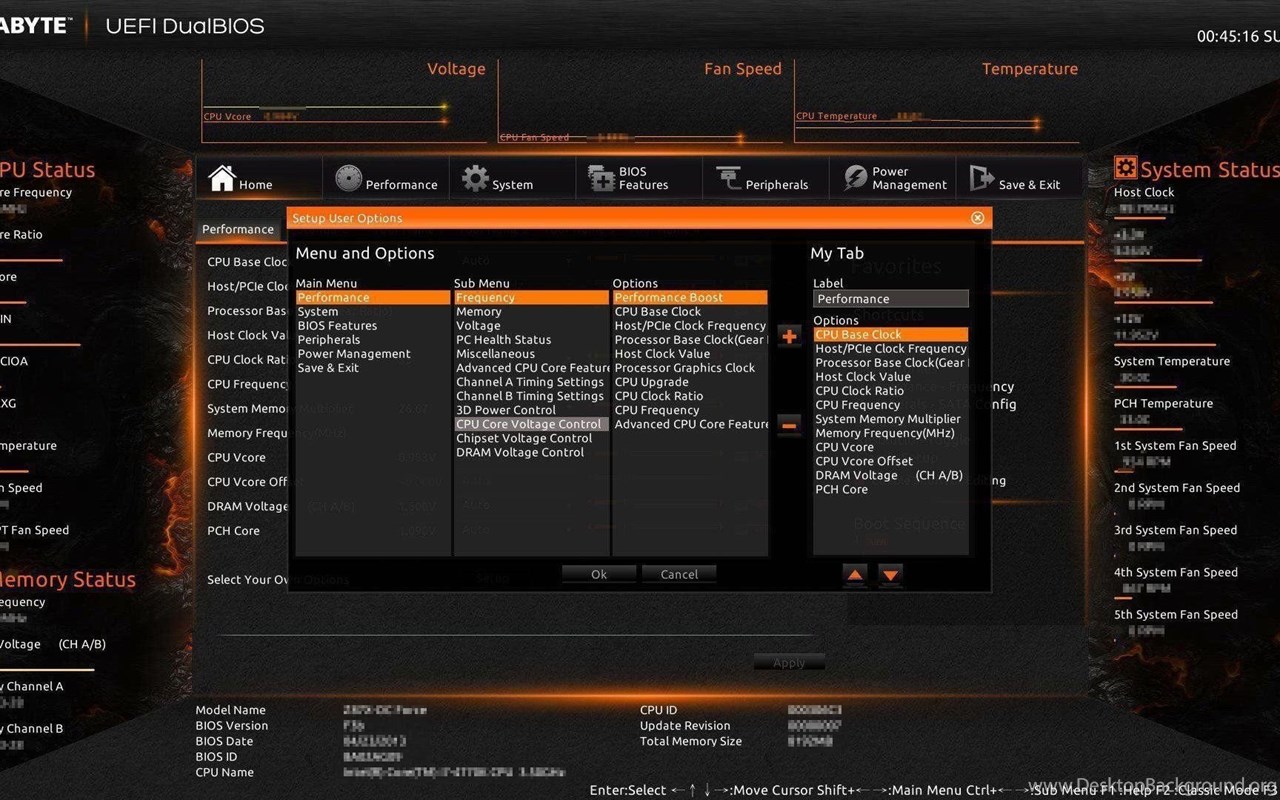Viewport: 1280px width, 800px height.
Task: Select Miscellaneous in Sub Menu list
Action: (531, 354)
